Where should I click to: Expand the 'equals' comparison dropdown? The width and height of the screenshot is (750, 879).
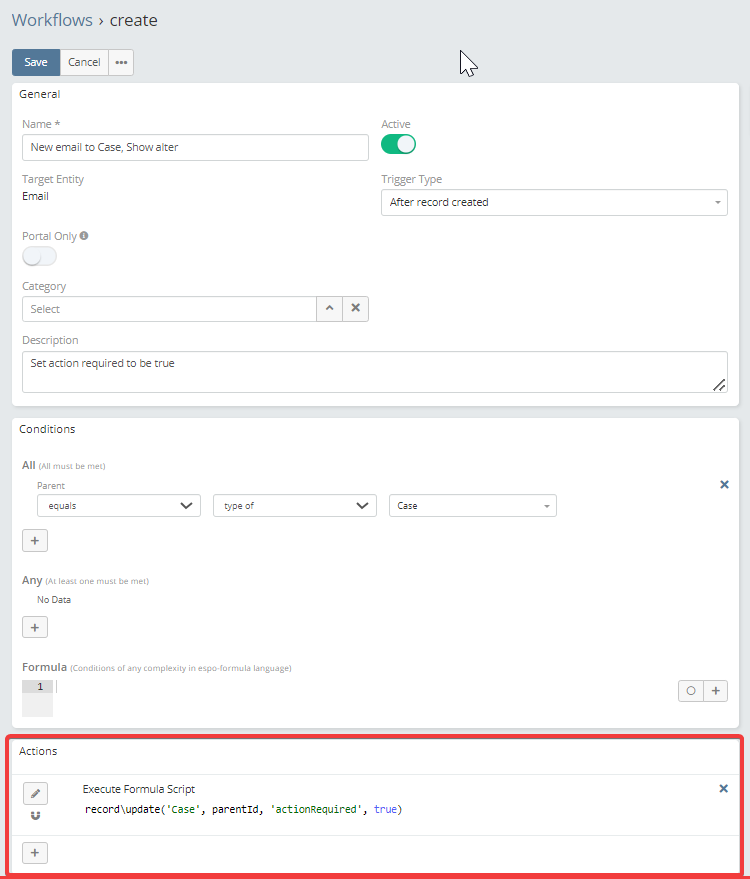[x=119, y=506]
